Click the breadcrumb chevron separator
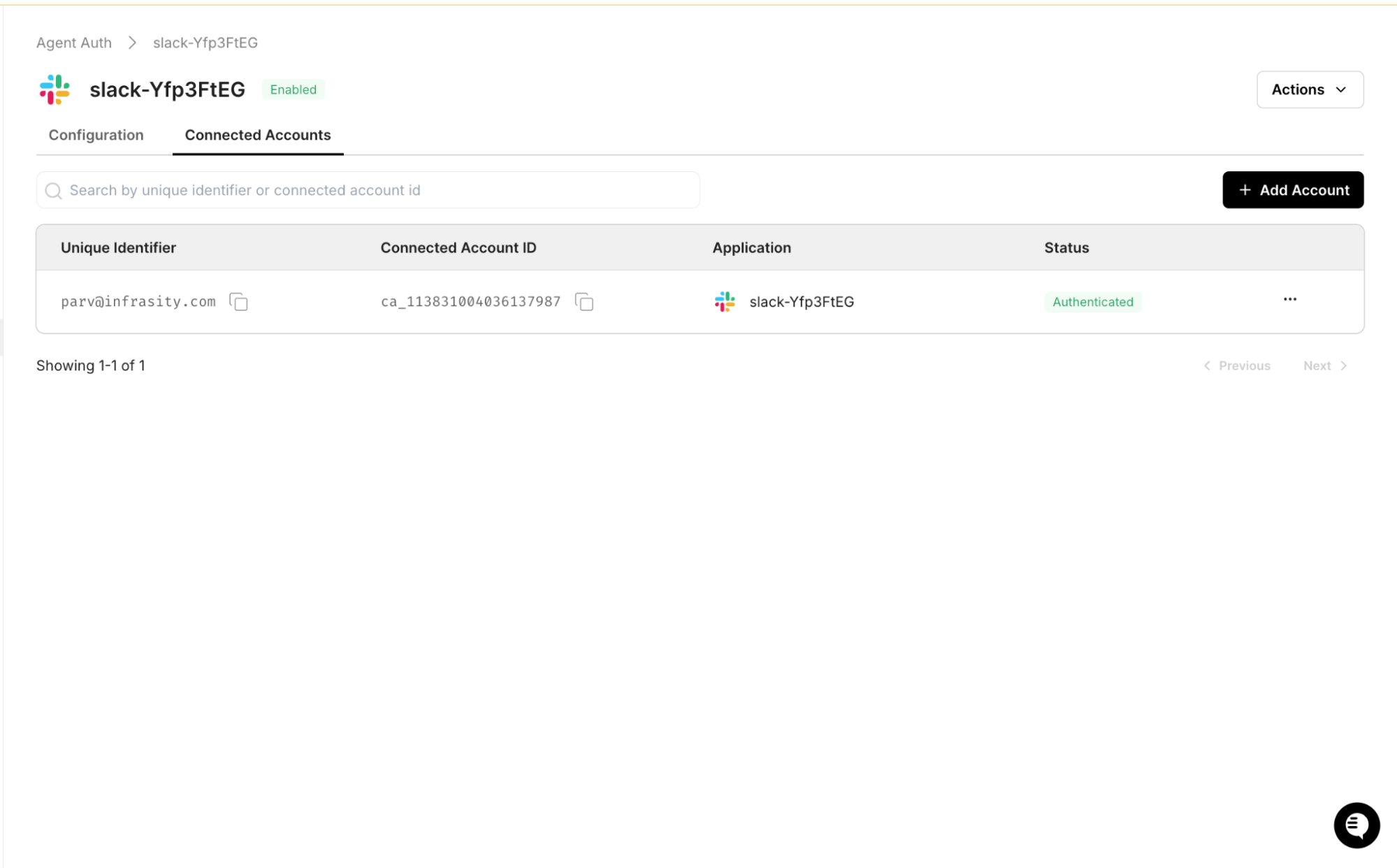This screenshot has width=1397, height=868. click(132, 43)
